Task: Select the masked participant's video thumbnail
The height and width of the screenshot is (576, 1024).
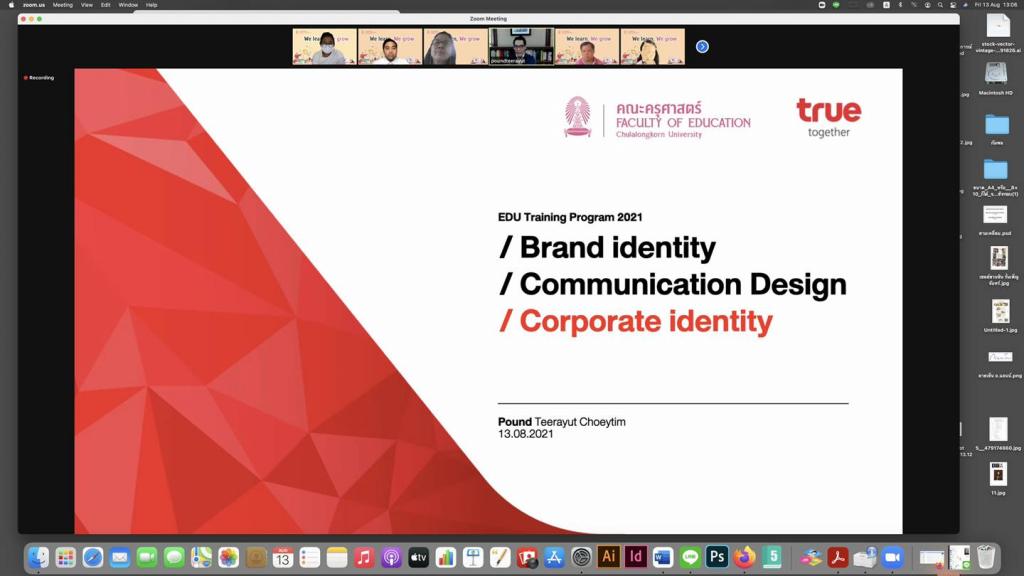Action: click(x=325, y=46)
